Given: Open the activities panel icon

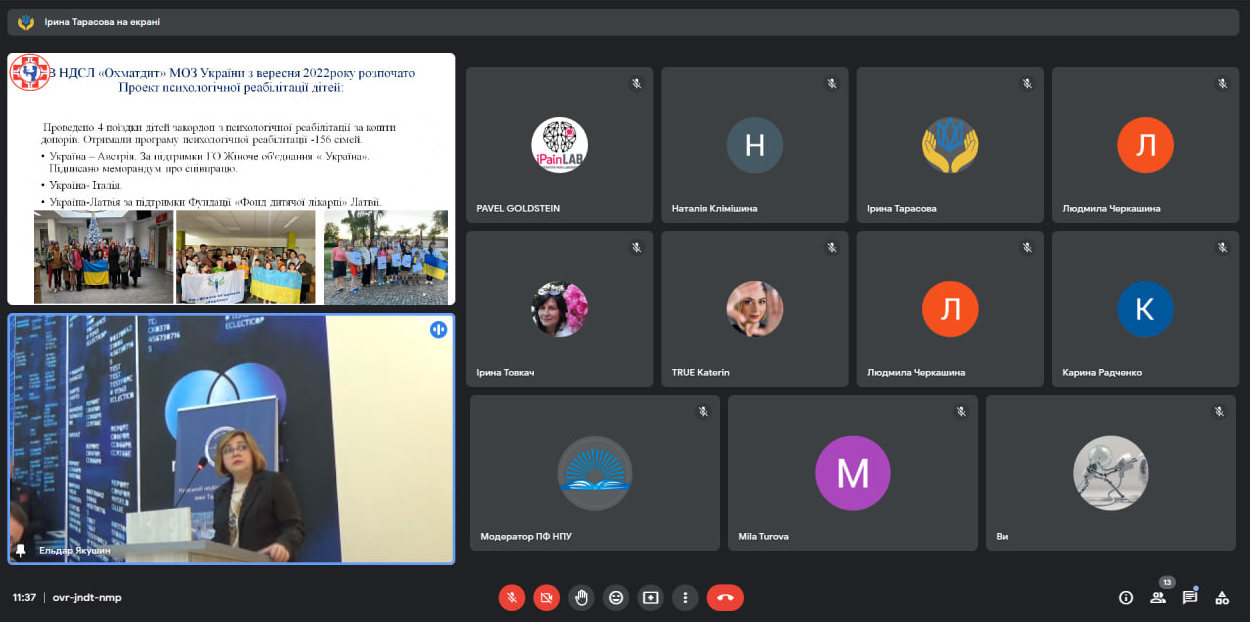Looking at the screenshot, I should click(1222, 597).
